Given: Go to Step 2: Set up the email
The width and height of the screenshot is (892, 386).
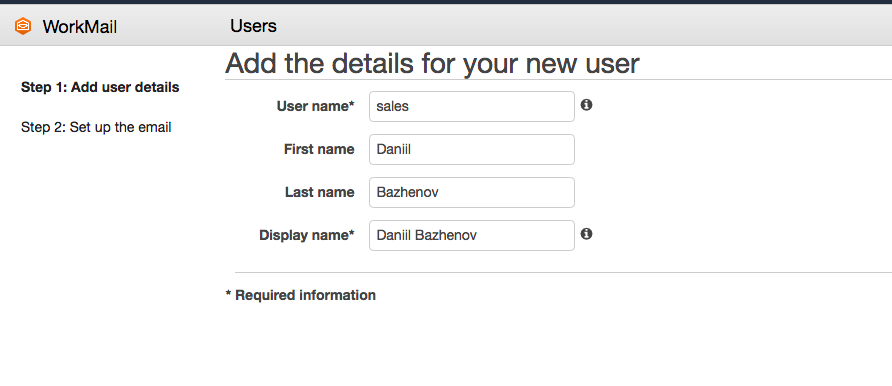Looking at the screenshot, I should 96,127.
